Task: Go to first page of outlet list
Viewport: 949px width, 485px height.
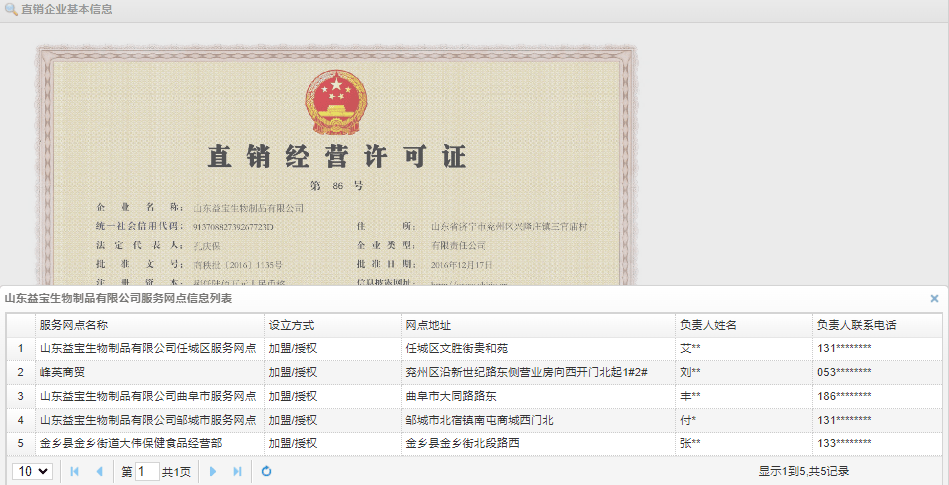Action: tap(75, 471)
